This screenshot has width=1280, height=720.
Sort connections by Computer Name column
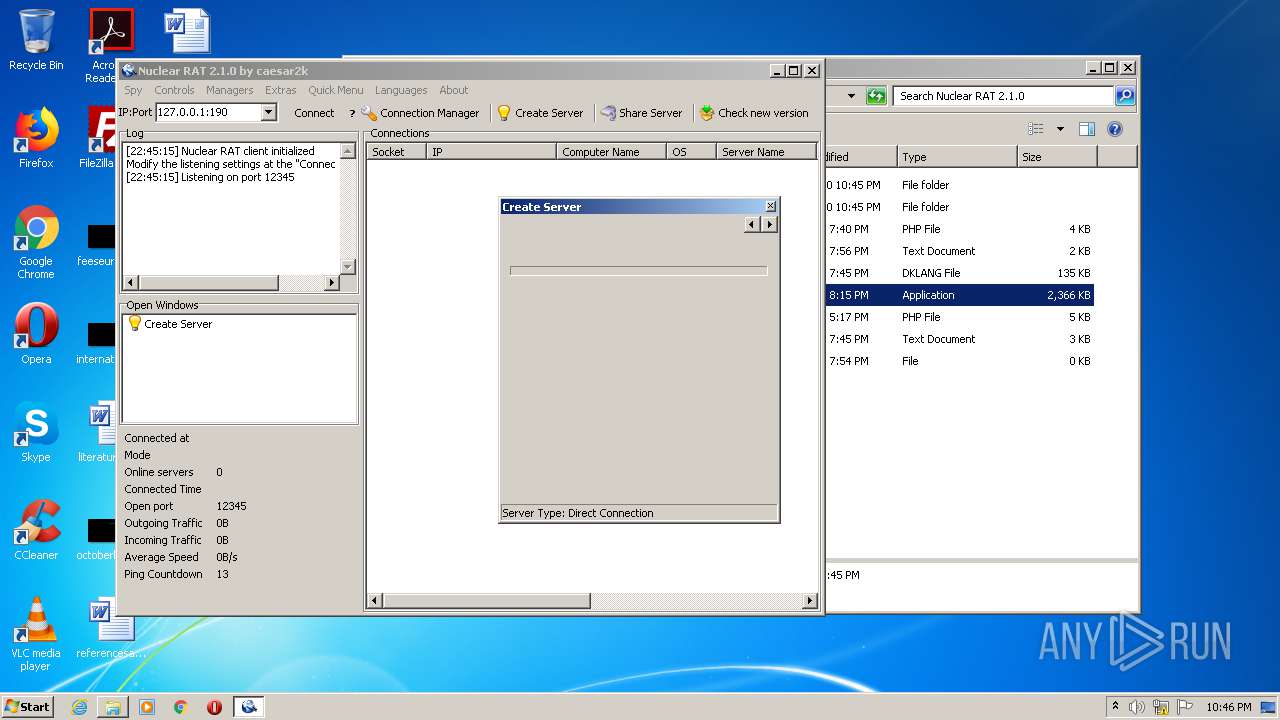pos(611,152)
